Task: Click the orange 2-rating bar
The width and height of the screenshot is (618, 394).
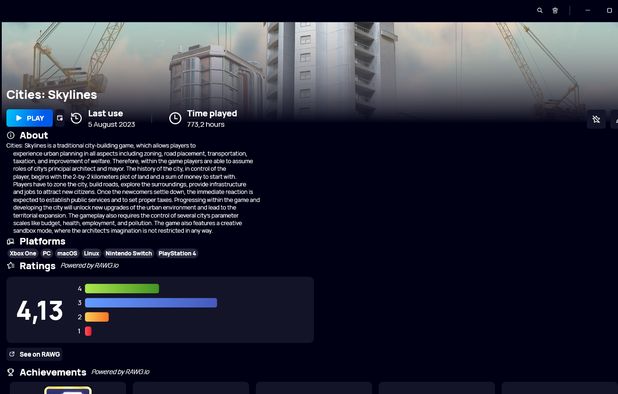Action: pyautogui.click(x=97, y=317)
